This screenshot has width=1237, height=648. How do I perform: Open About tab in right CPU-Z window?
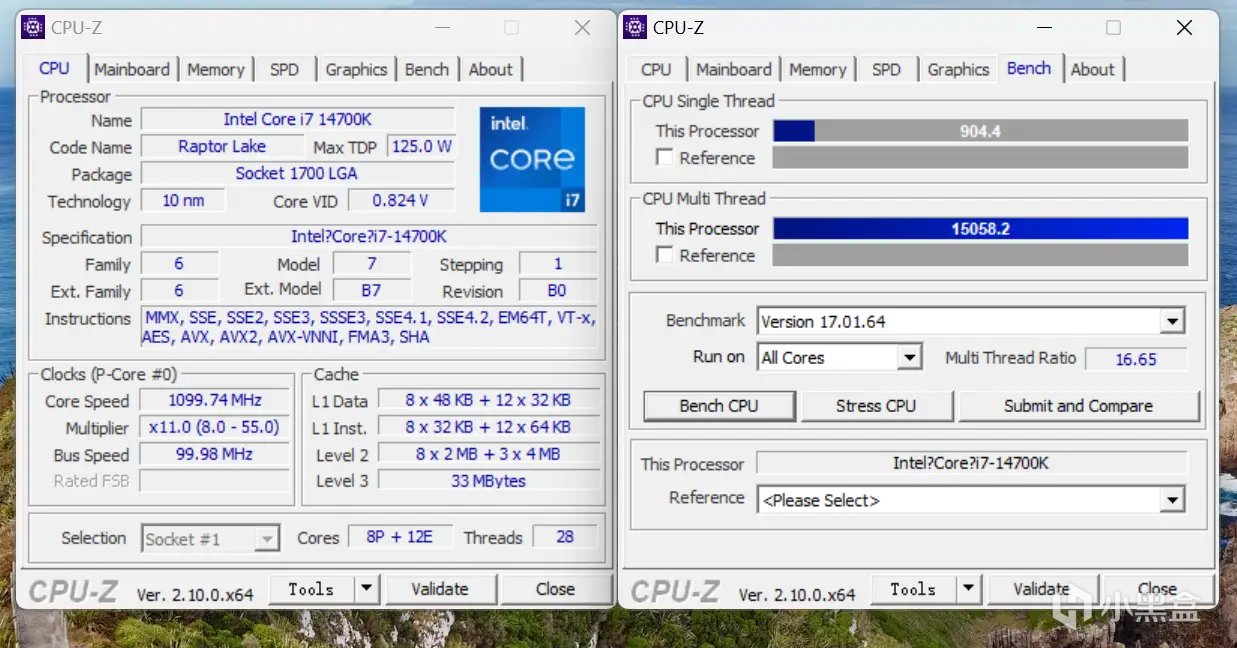pos(1093,69)
